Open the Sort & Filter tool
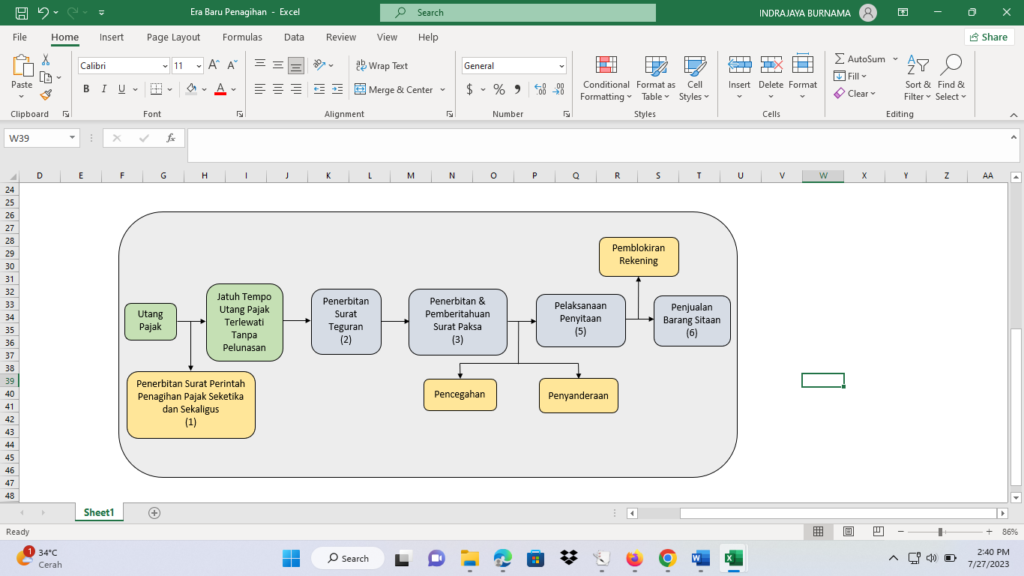The height and width of the screenshot is (576, 1024). pos(917,78)
